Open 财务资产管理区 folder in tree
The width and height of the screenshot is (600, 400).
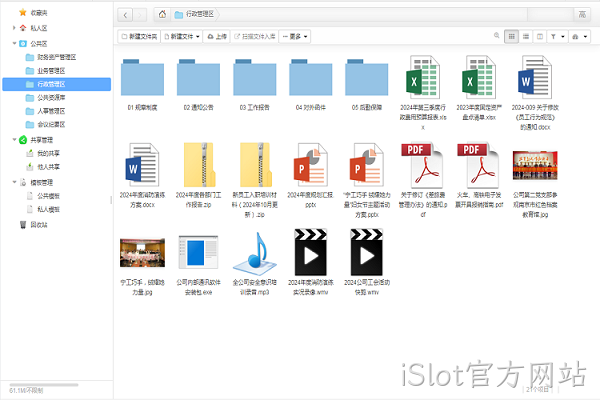pyautogui.click(x=51, y=57)
